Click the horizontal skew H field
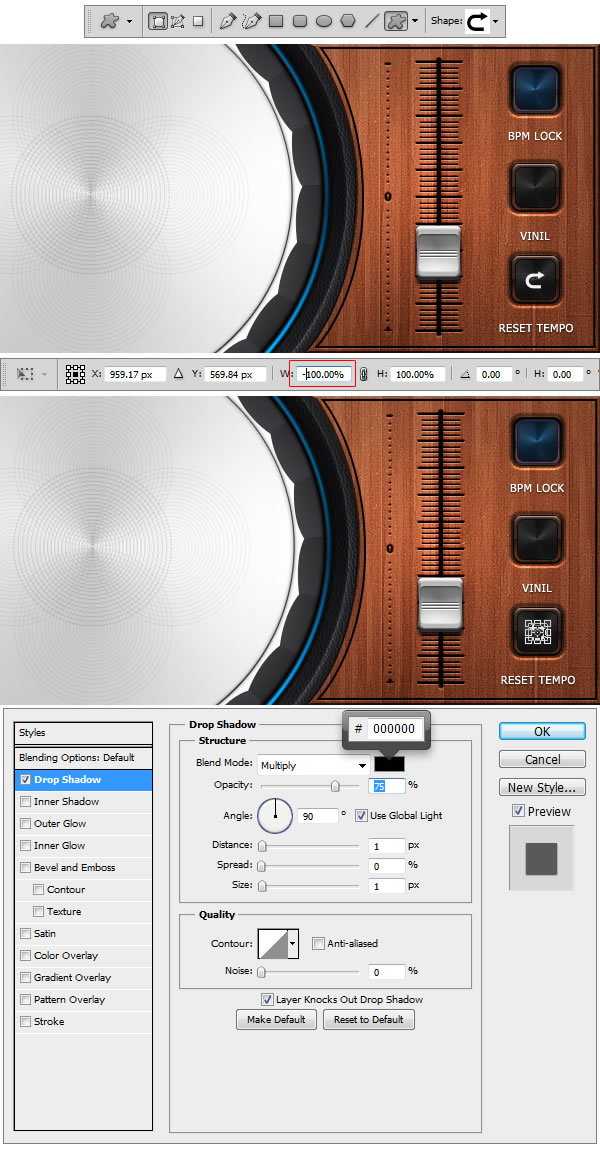 564,374
